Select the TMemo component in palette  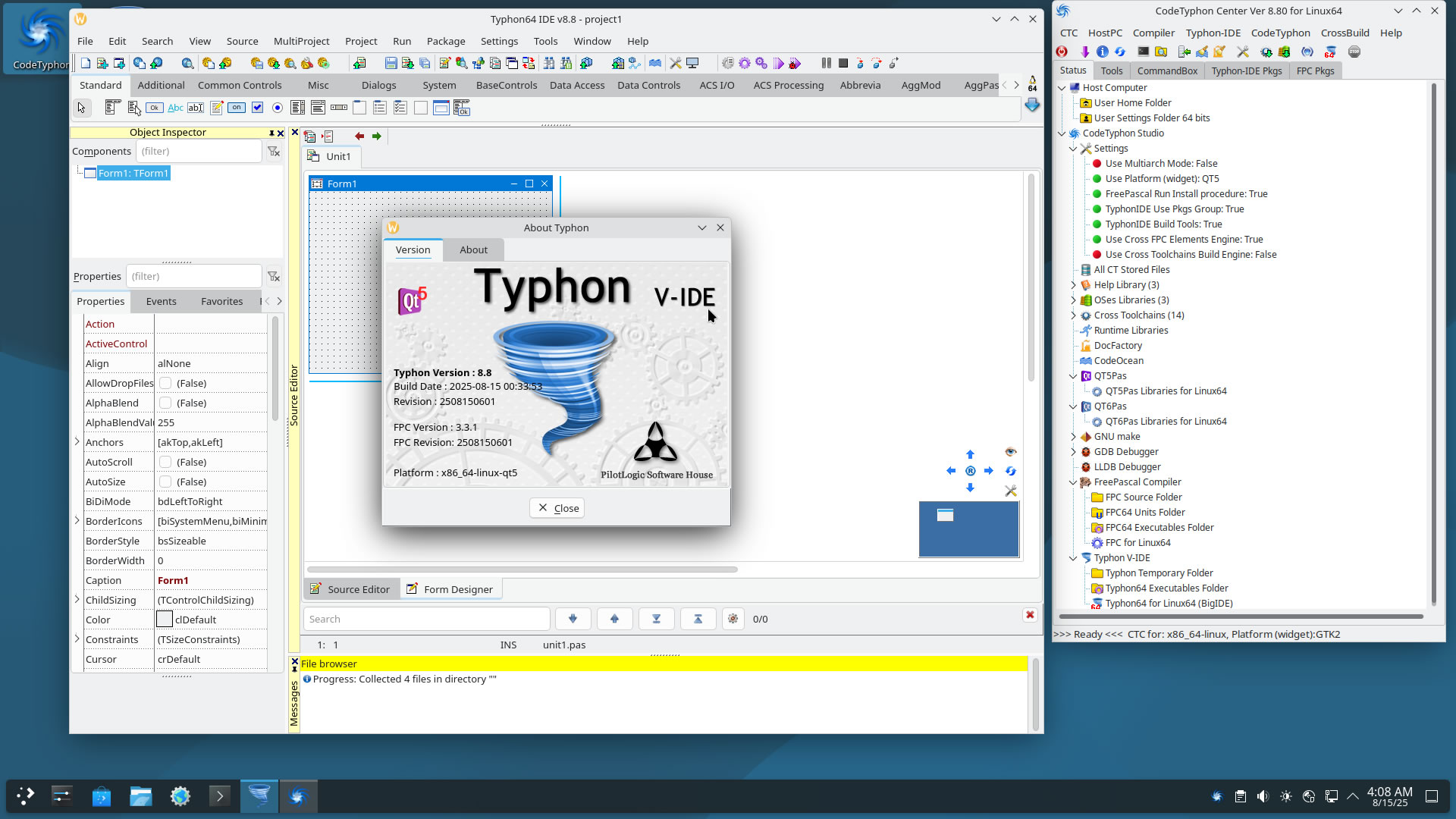tap(216, 108)
